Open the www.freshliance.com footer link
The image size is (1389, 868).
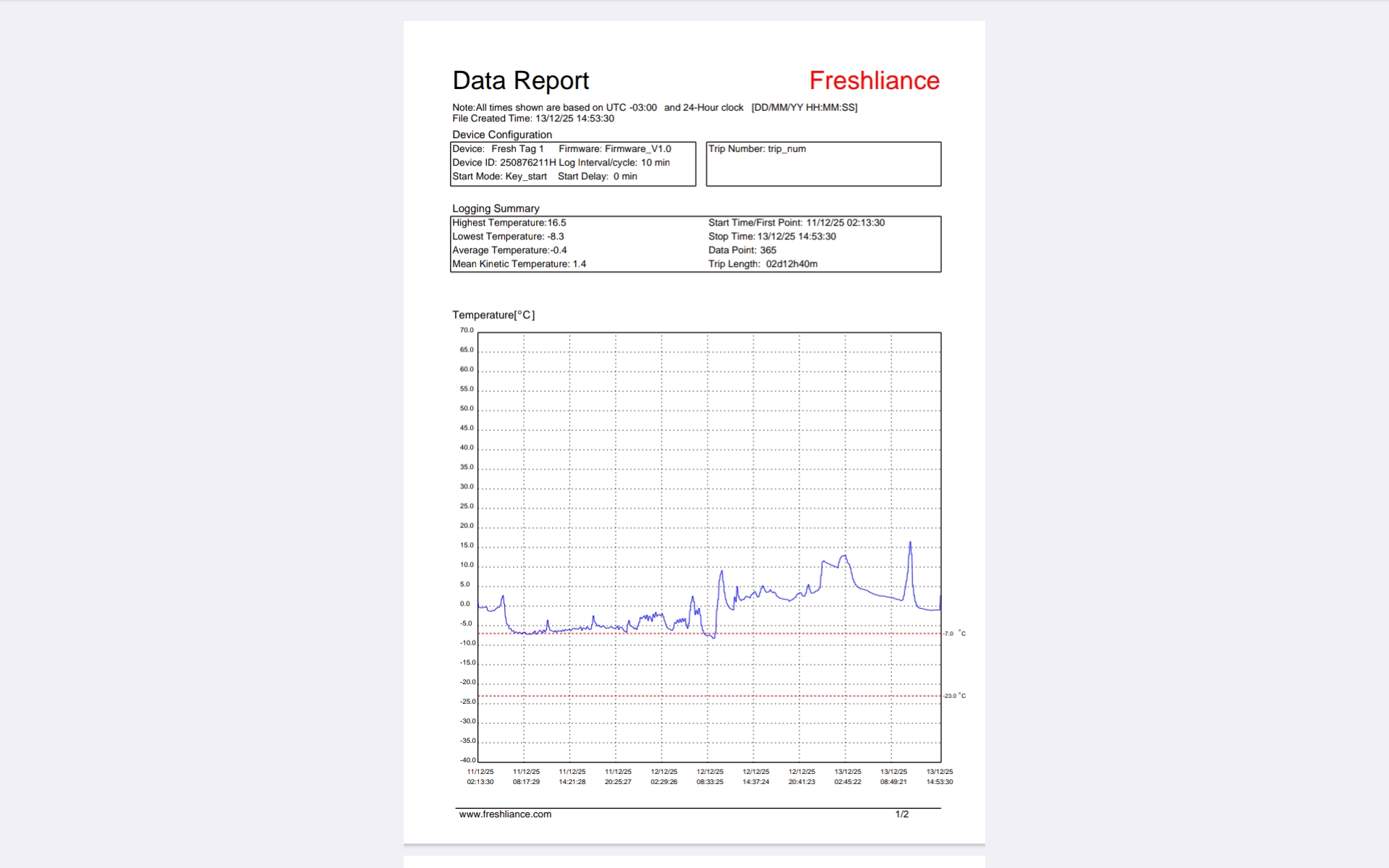point(505,814)
